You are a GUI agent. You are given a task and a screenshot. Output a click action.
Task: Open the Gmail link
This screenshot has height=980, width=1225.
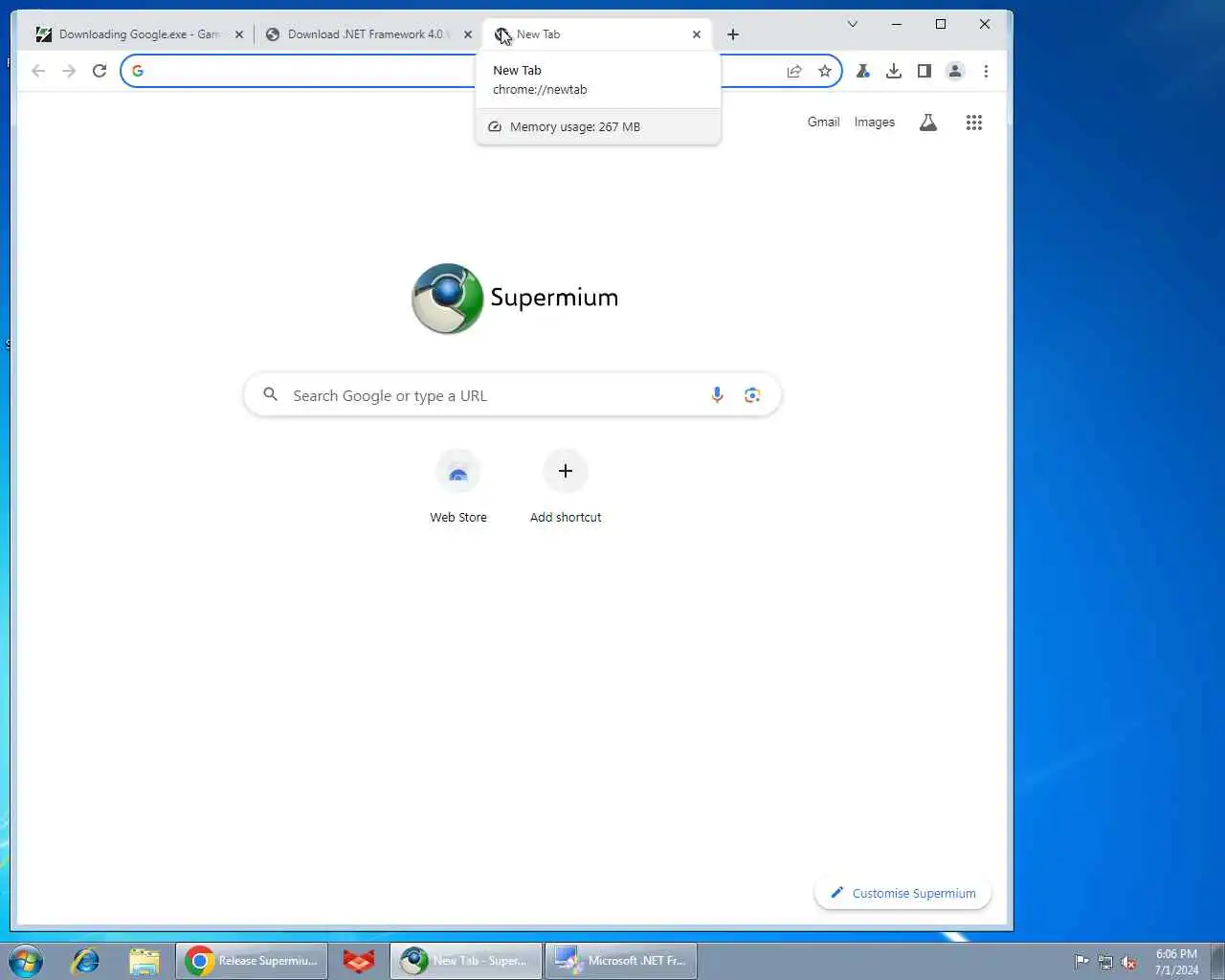point(823,122)
